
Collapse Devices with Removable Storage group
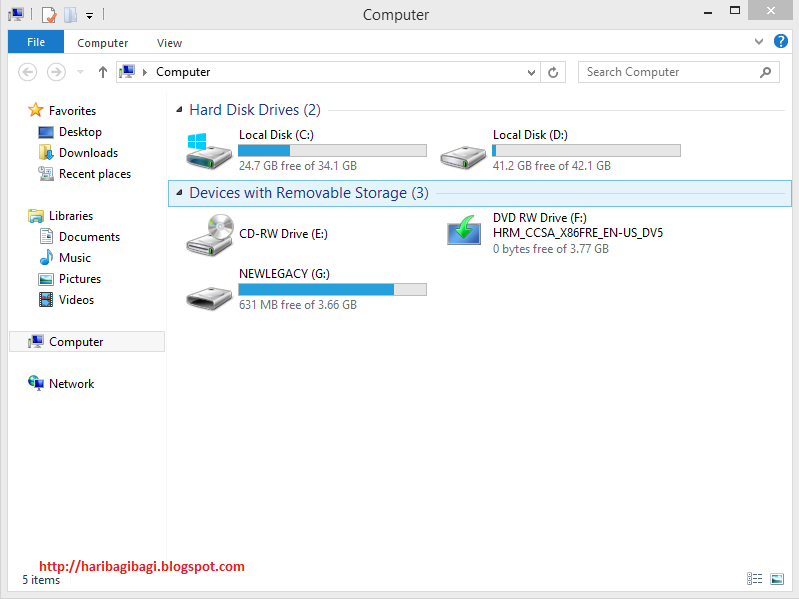(179, 193)
